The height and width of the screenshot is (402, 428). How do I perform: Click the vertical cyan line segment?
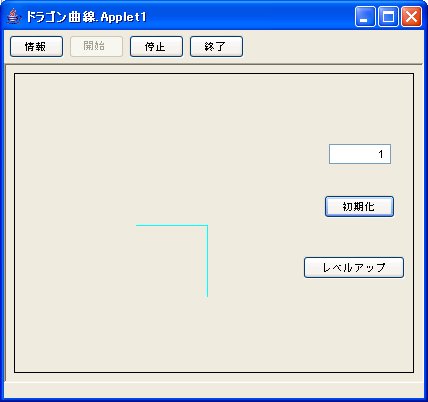(207, 261)
